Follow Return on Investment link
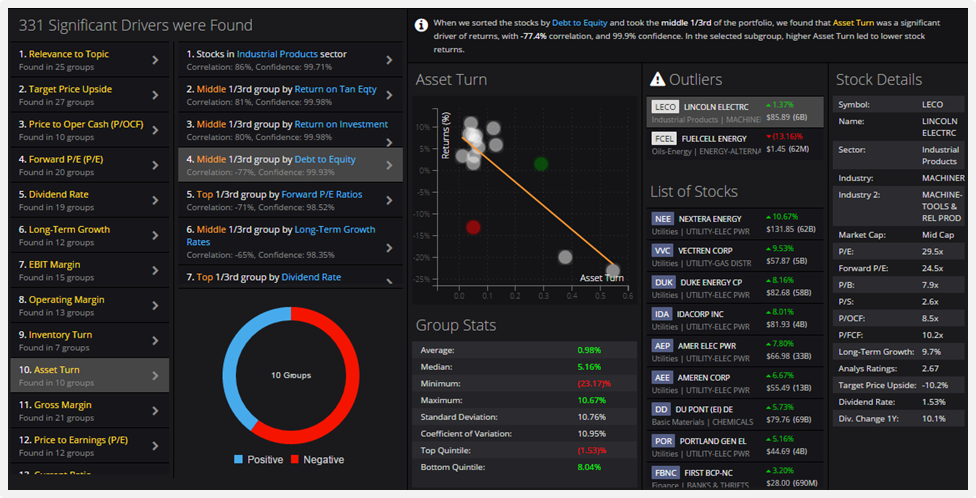The height and width of the screenshot is (498, 976). point(341,124)
